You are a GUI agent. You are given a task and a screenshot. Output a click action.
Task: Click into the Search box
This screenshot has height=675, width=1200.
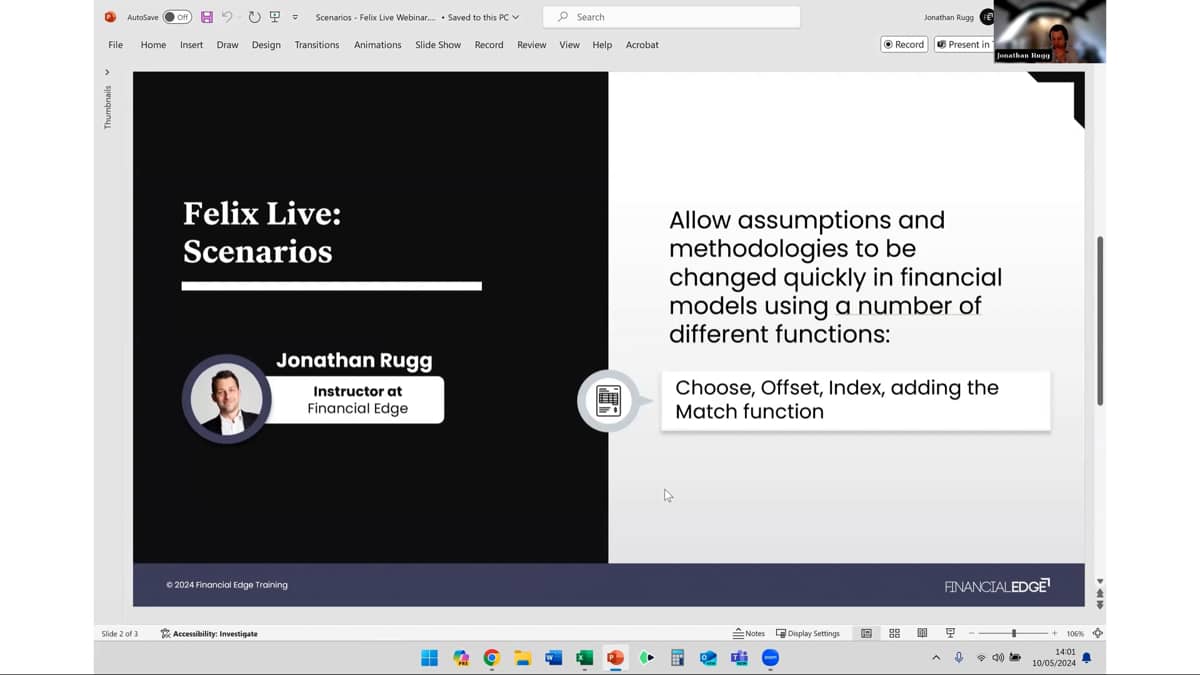click(671, 17)
